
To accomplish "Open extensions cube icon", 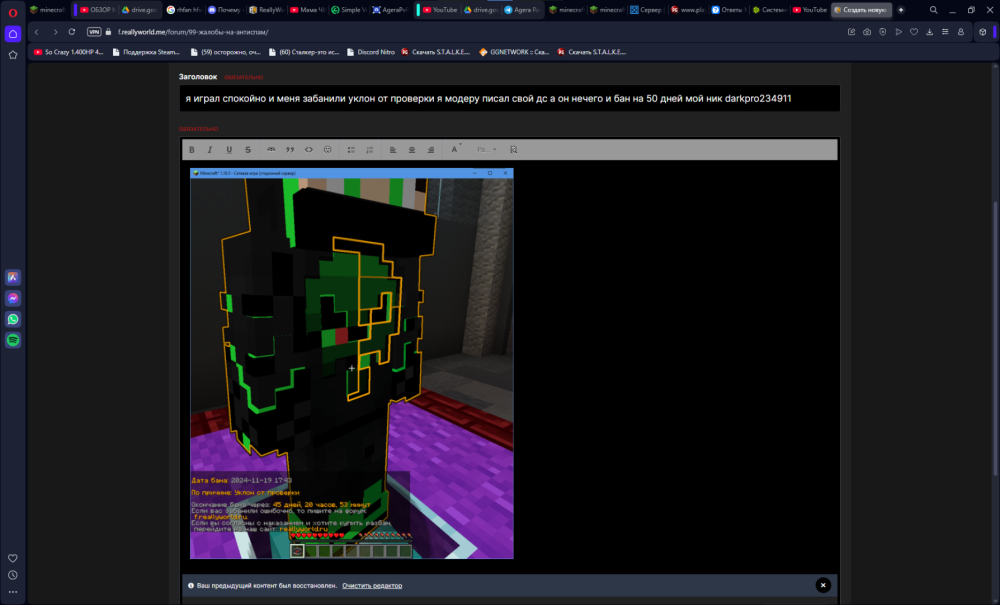I will [x=983, y=32].
